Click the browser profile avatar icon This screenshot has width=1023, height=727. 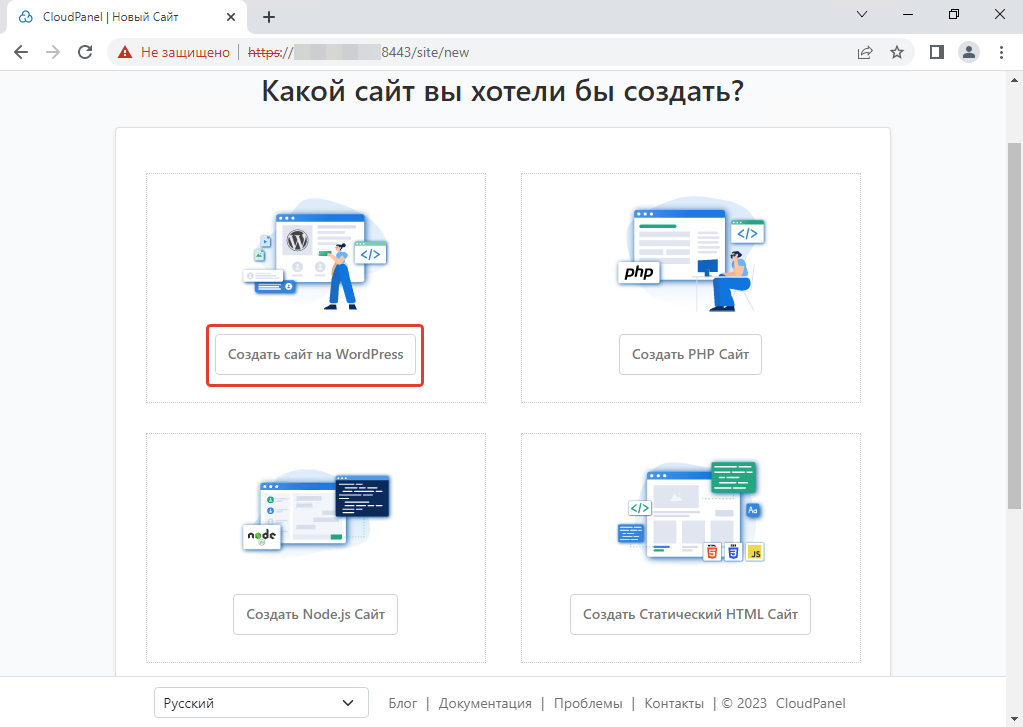click(968, 52)
